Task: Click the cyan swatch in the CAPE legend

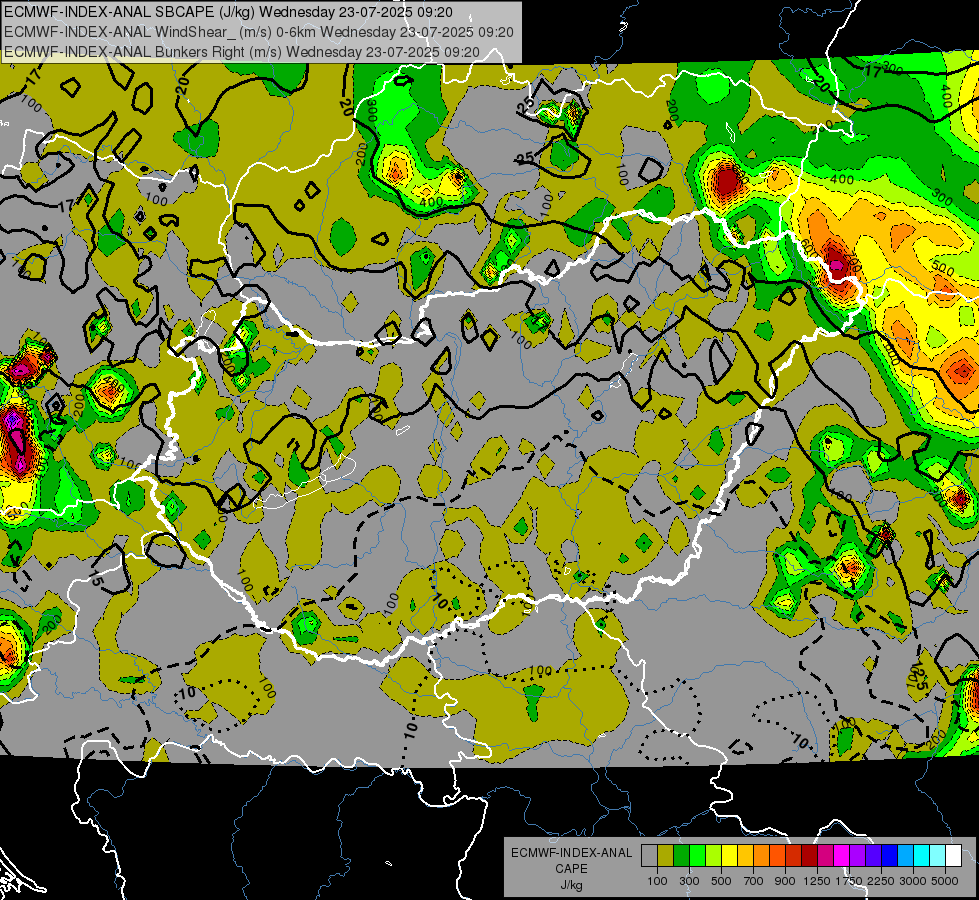Action: pyautogui.click(x=922, y=856)
